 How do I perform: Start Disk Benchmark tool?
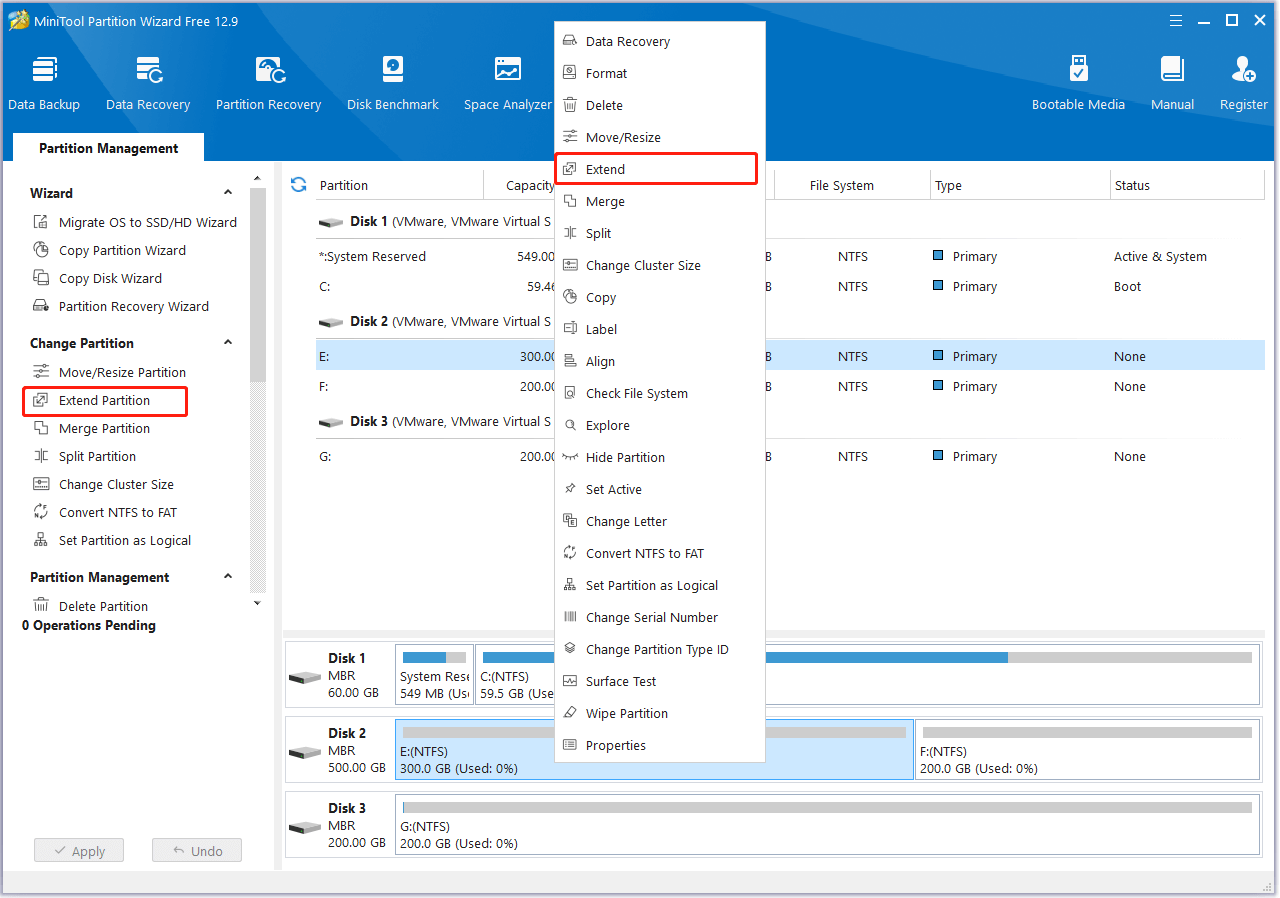(x=393, y=84)
